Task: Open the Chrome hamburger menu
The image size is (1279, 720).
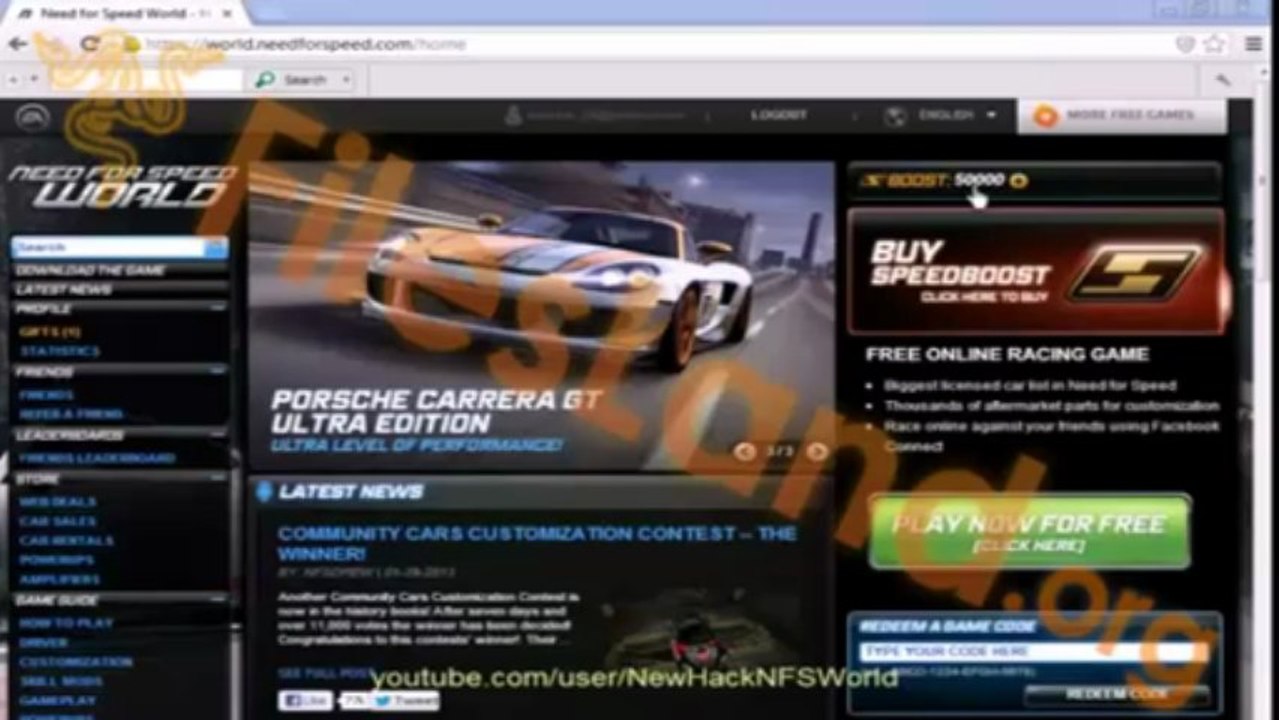Action: coord(1253,45)
